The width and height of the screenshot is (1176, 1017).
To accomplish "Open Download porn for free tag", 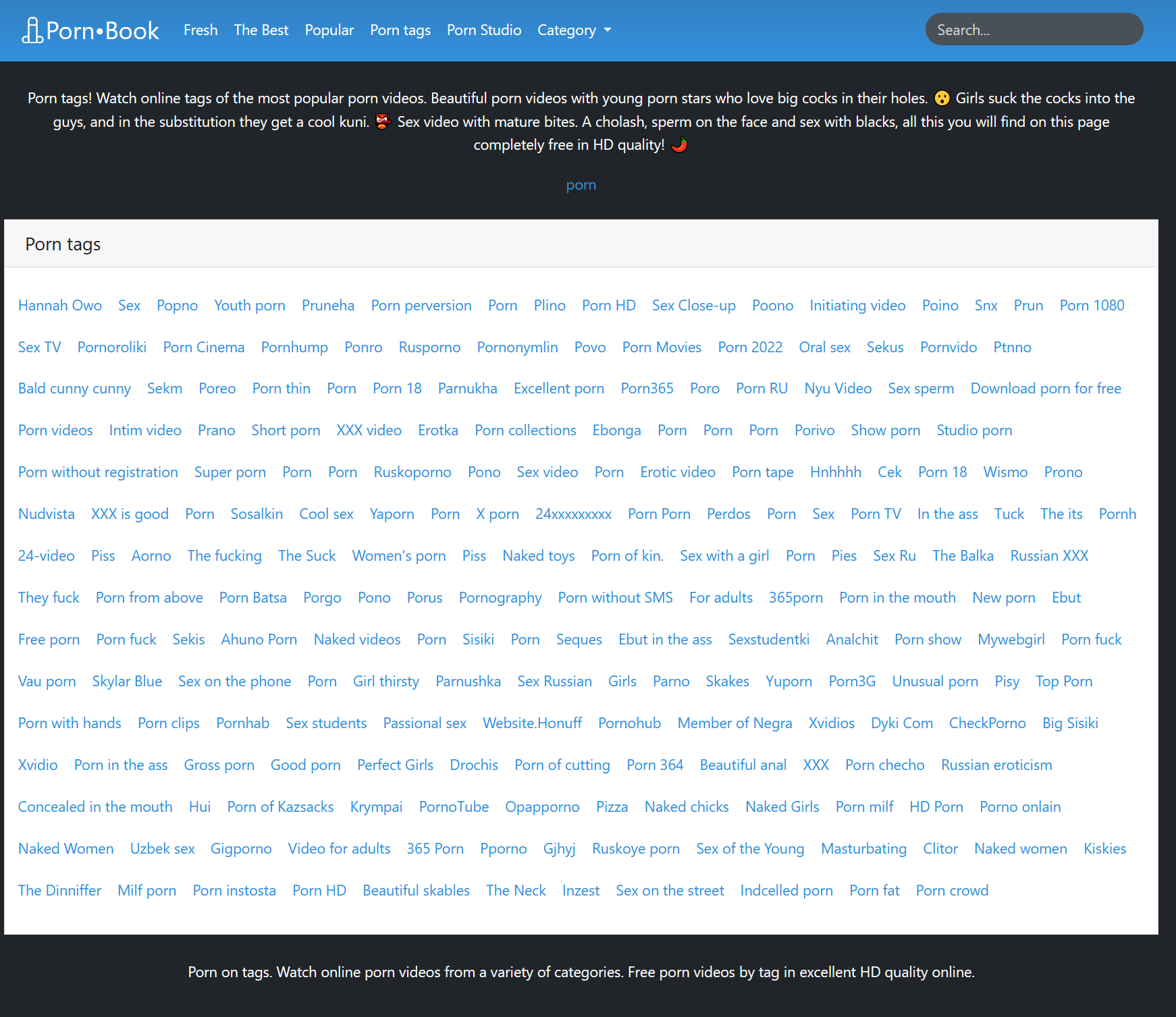I will coord(1046,389).
